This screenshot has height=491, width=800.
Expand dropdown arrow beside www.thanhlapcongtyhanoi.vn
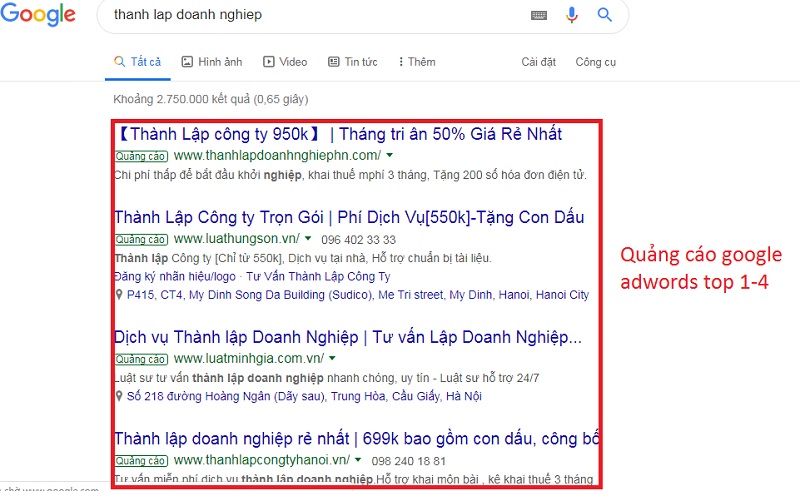358,460
